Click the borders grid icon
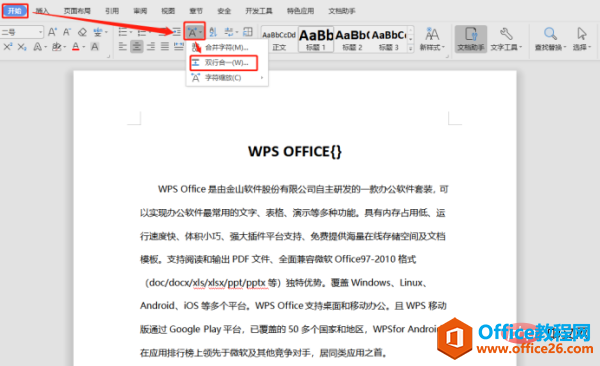The width and height of the screenshot is (600, 366). click(x=248, y=32)
